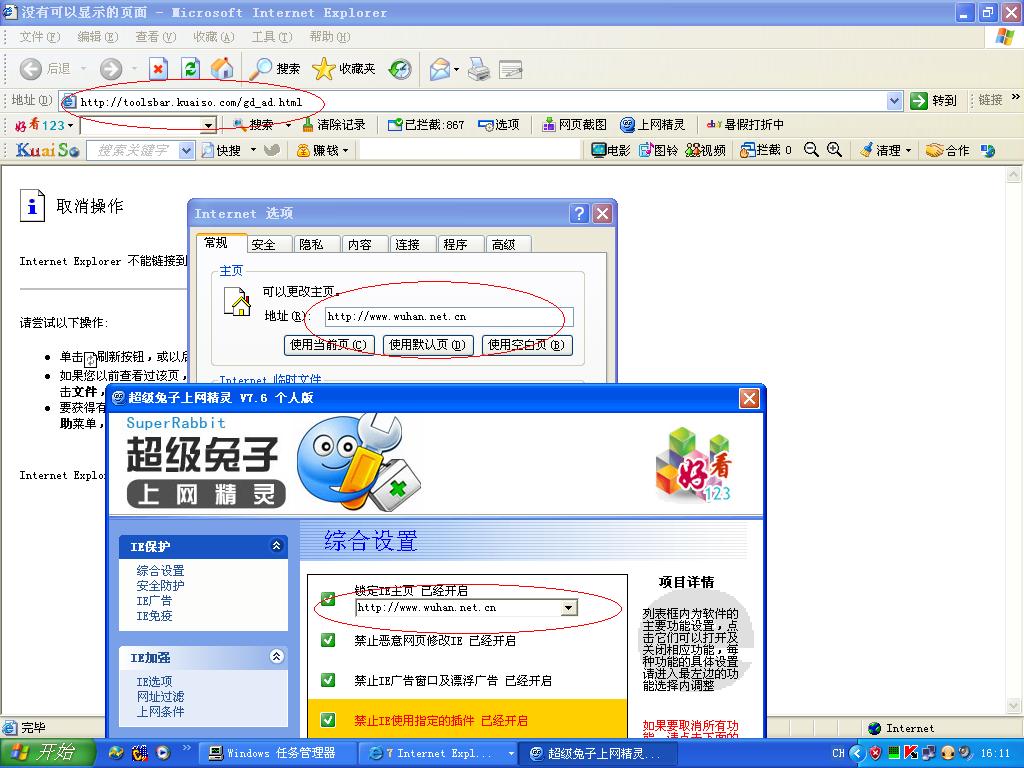This screenshot has height=768, width=1024.
Task: Click the homepage 地址 input field
Action: click(449, 317)
